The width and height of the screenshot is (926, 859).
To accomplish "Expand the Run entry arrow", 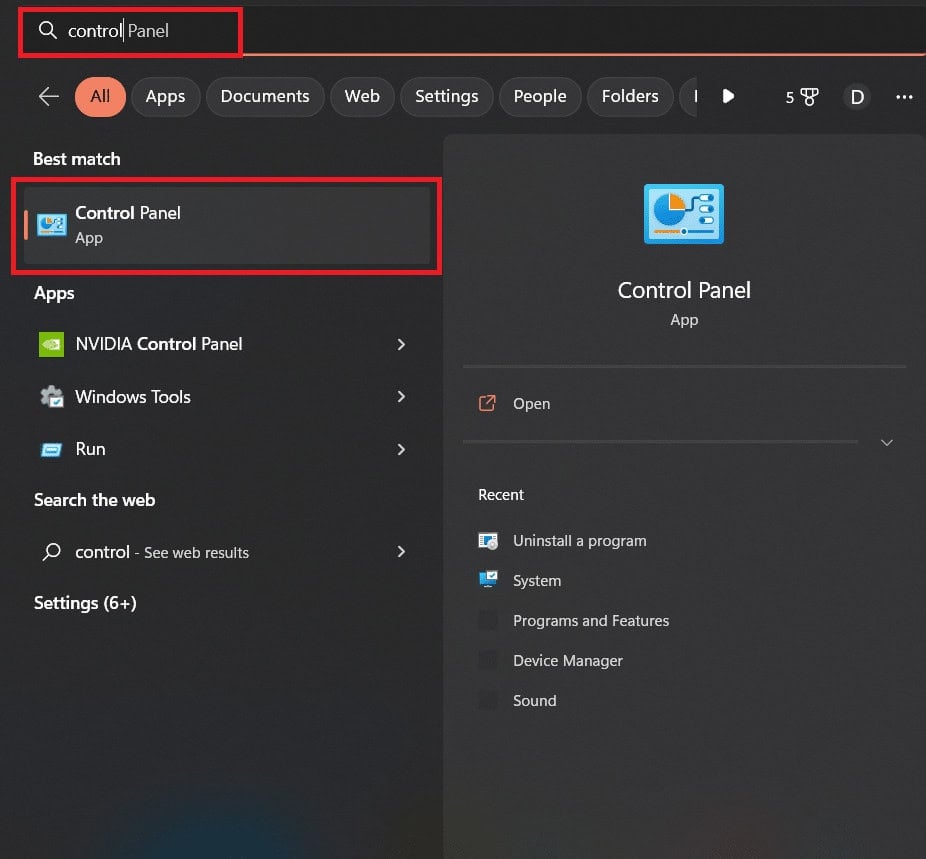I will pos(401,449).
